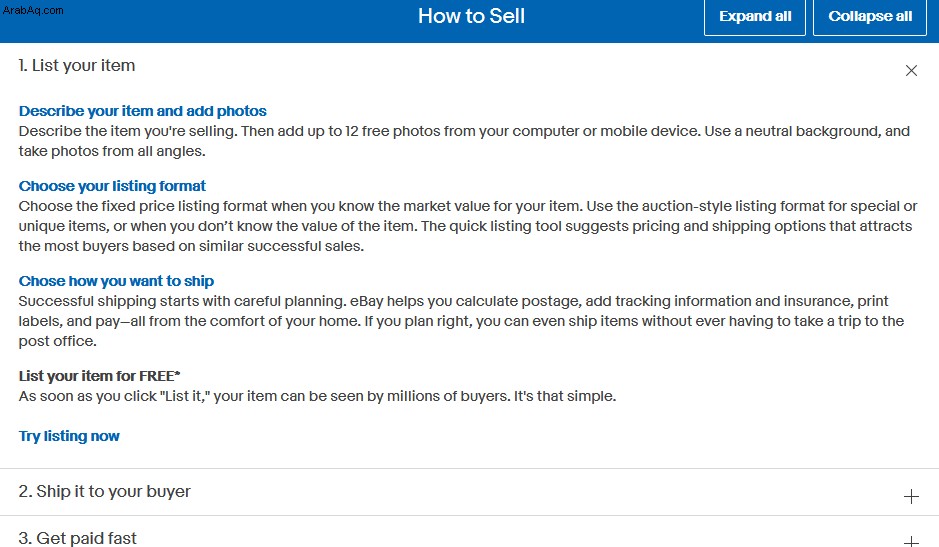Expand Ship it to your buyer plus icon
Image resolution: width=939 pixels, height=547 pixels.
911,496
